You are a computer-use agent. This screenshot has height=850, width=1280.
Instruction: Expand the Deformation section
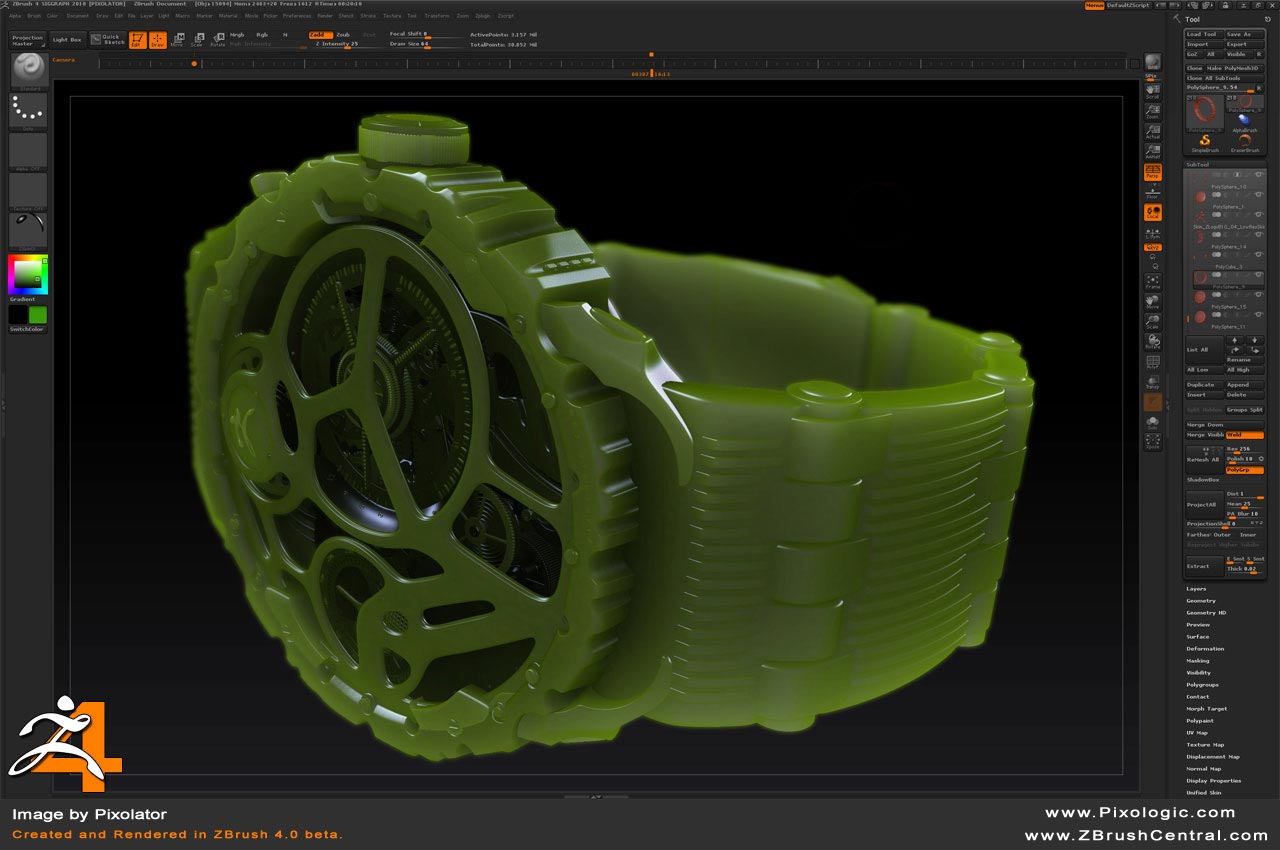tap(1205, 649)
